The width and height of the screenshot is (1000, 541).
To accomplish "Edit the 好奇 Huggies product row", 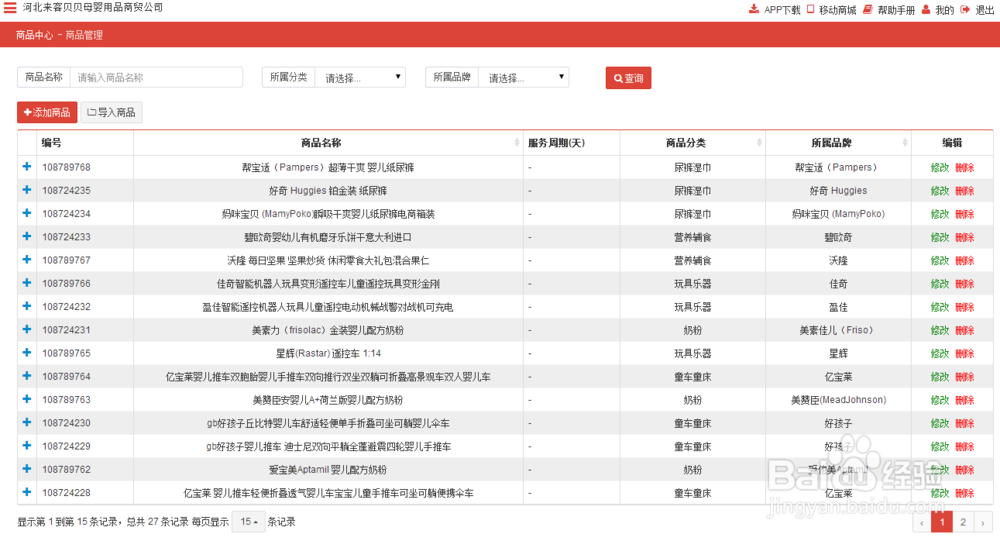I will coord(940,191).
